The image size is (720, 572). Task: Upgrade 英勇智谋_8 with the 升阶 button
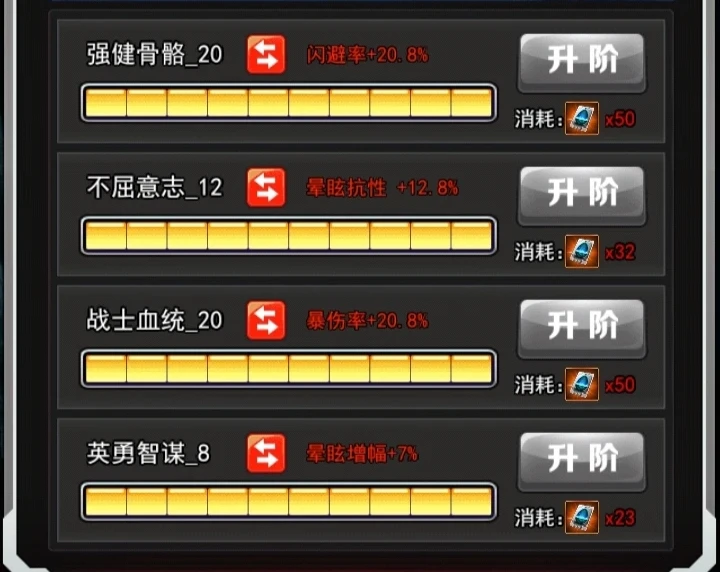click(x=582, y=460)
